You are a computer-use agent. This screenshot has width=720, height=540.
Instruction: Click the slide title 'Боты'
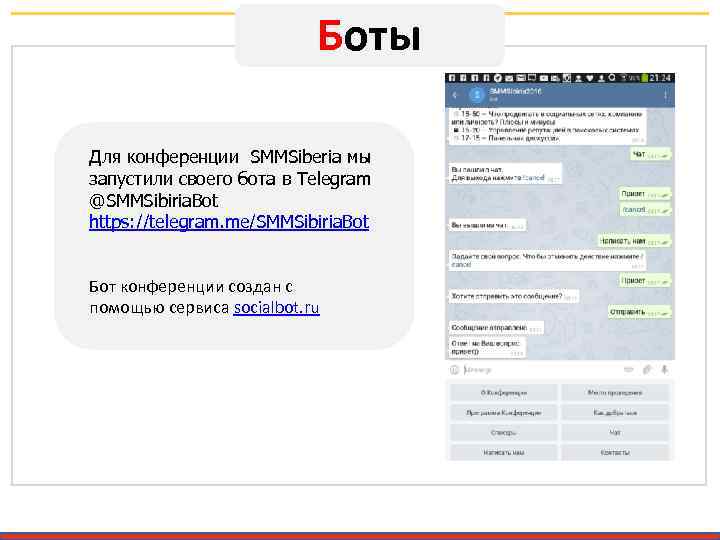(x=369, y=36)
